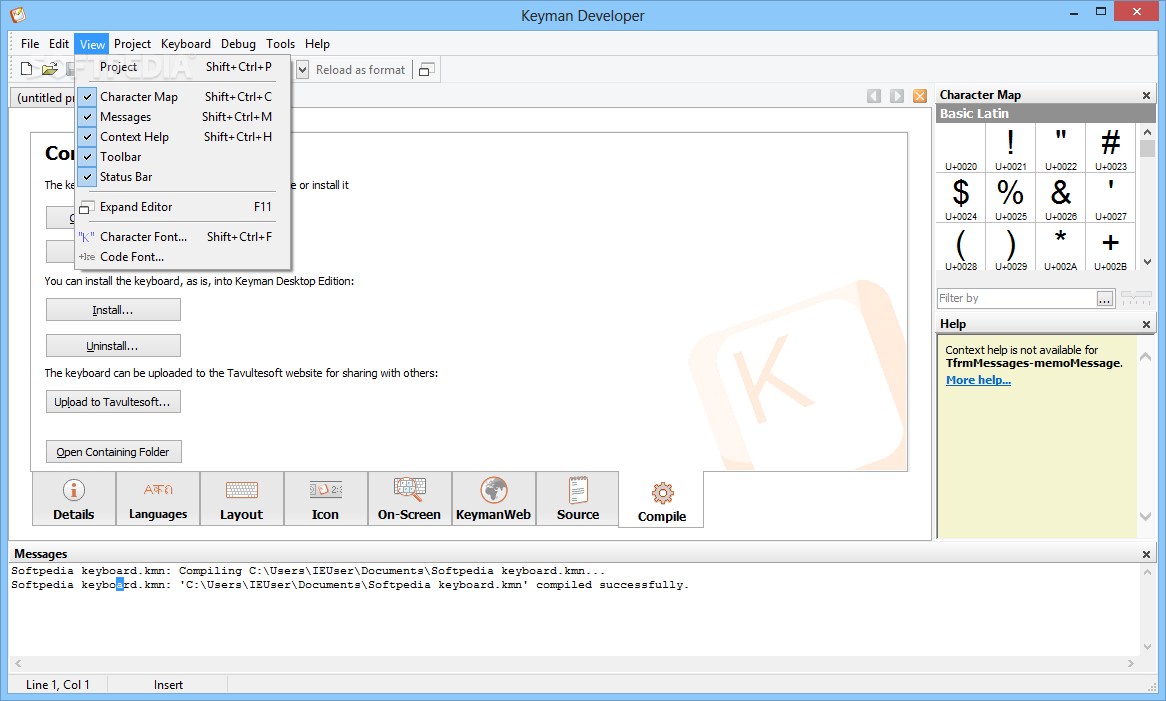Open the Layout keyboard tab icon
Viewport: 1166px width, 701px height.
coord(242,499)
